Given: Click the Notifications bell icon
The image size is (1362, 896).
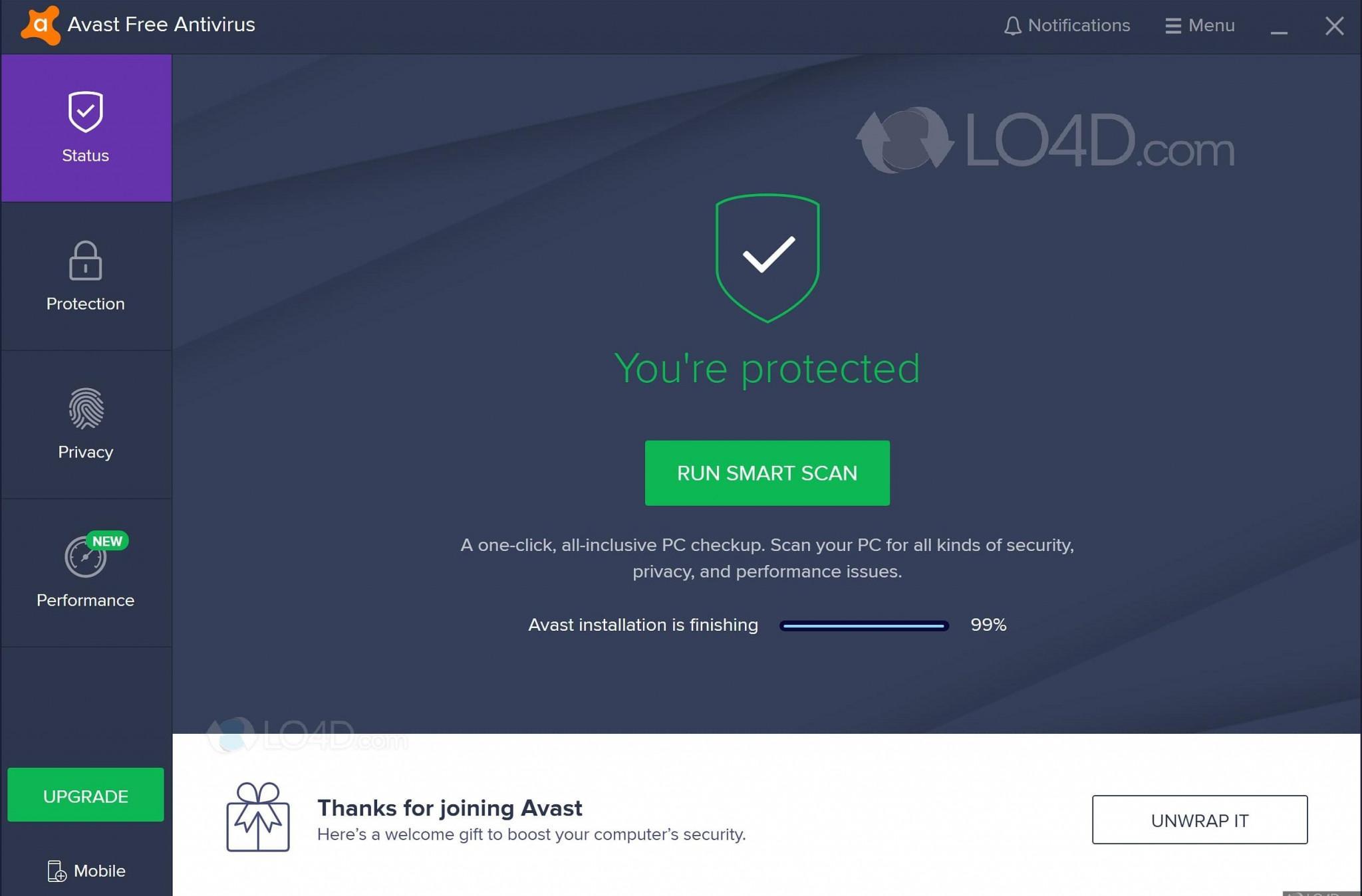Looking at the screenshot, I should (x=1013, y=25).
